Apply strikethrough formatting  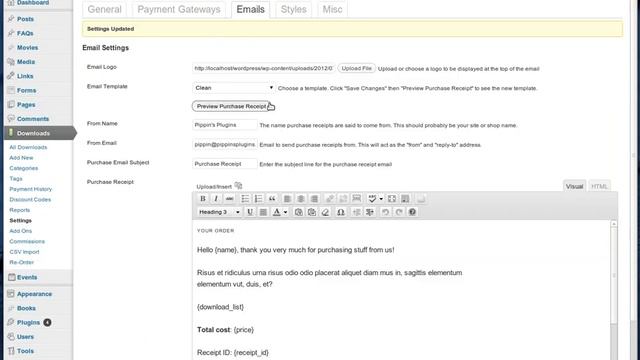point(229,199)
